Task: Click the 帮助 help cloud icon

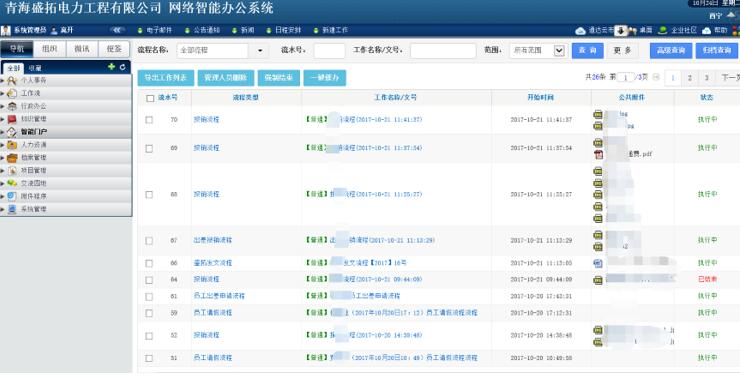Action: coord(706,31)
